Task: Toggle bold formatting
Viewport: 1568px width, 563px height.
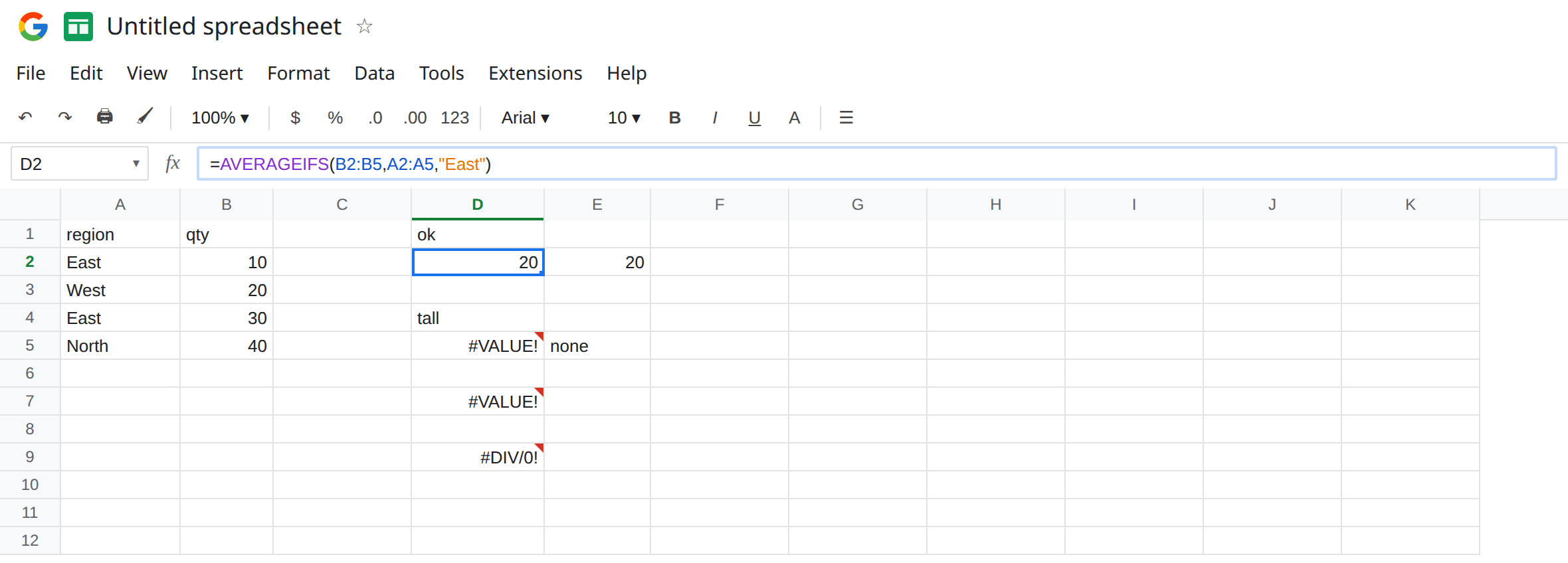Action: pyautogui.click(x=674, y=118)
